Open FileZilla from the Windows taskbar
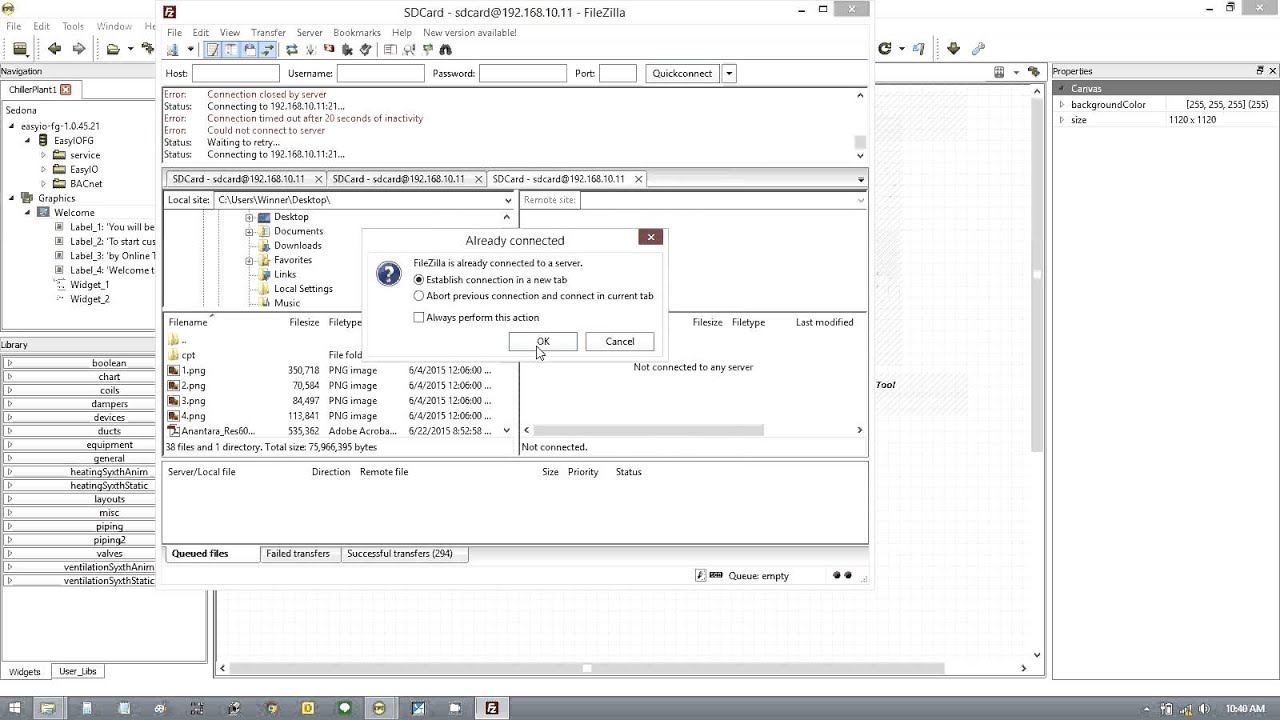1280x720 pixels. (492, 708)
